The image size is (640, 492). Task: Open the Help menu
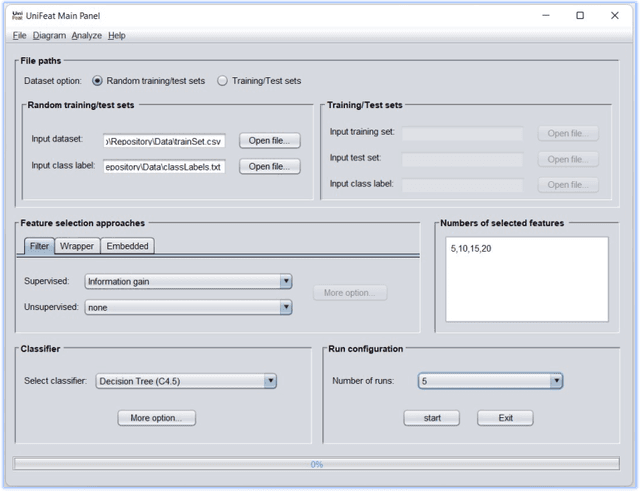coord(117,36)
